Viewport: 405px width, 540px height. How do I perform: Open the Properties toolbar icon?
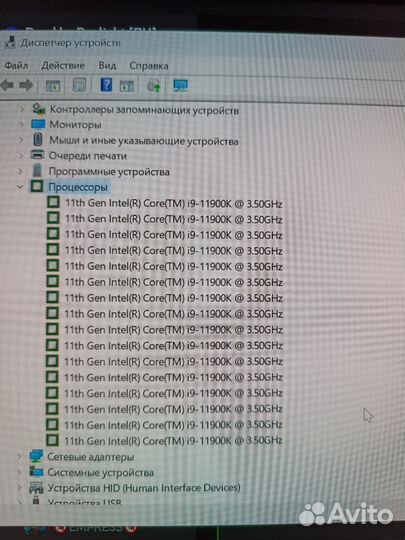[x=80, y=85]
